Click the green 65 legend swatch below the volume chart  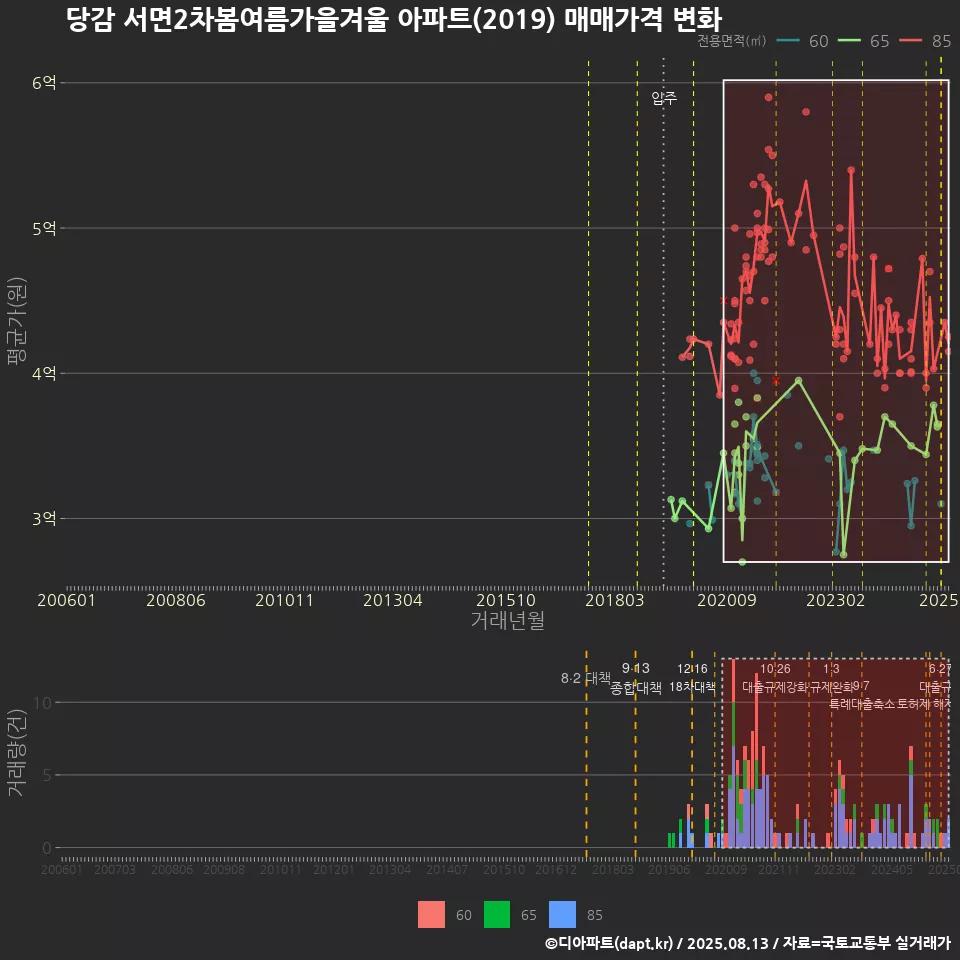tap(497, 915)
